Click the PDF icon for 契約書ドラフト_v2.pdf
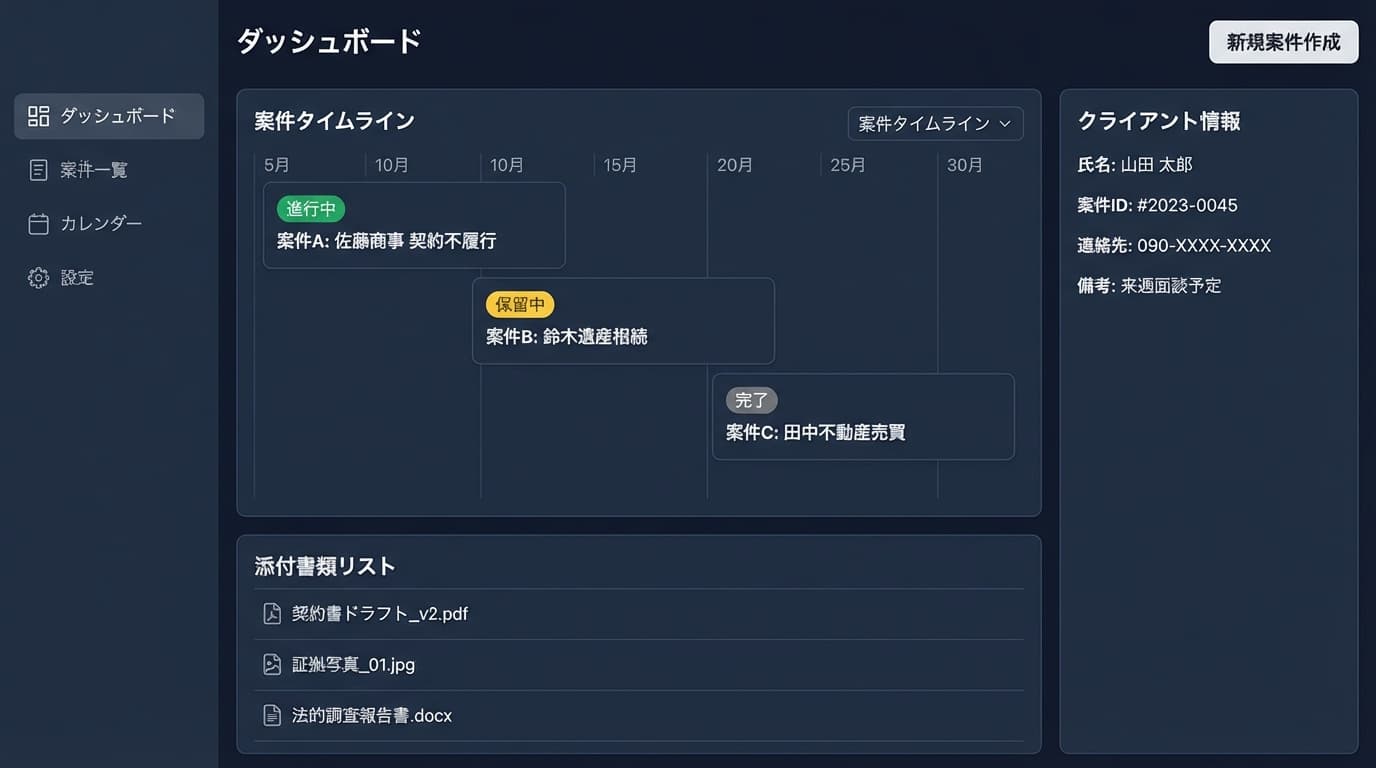The image size is (1376, 768). [x=271, y=613]
